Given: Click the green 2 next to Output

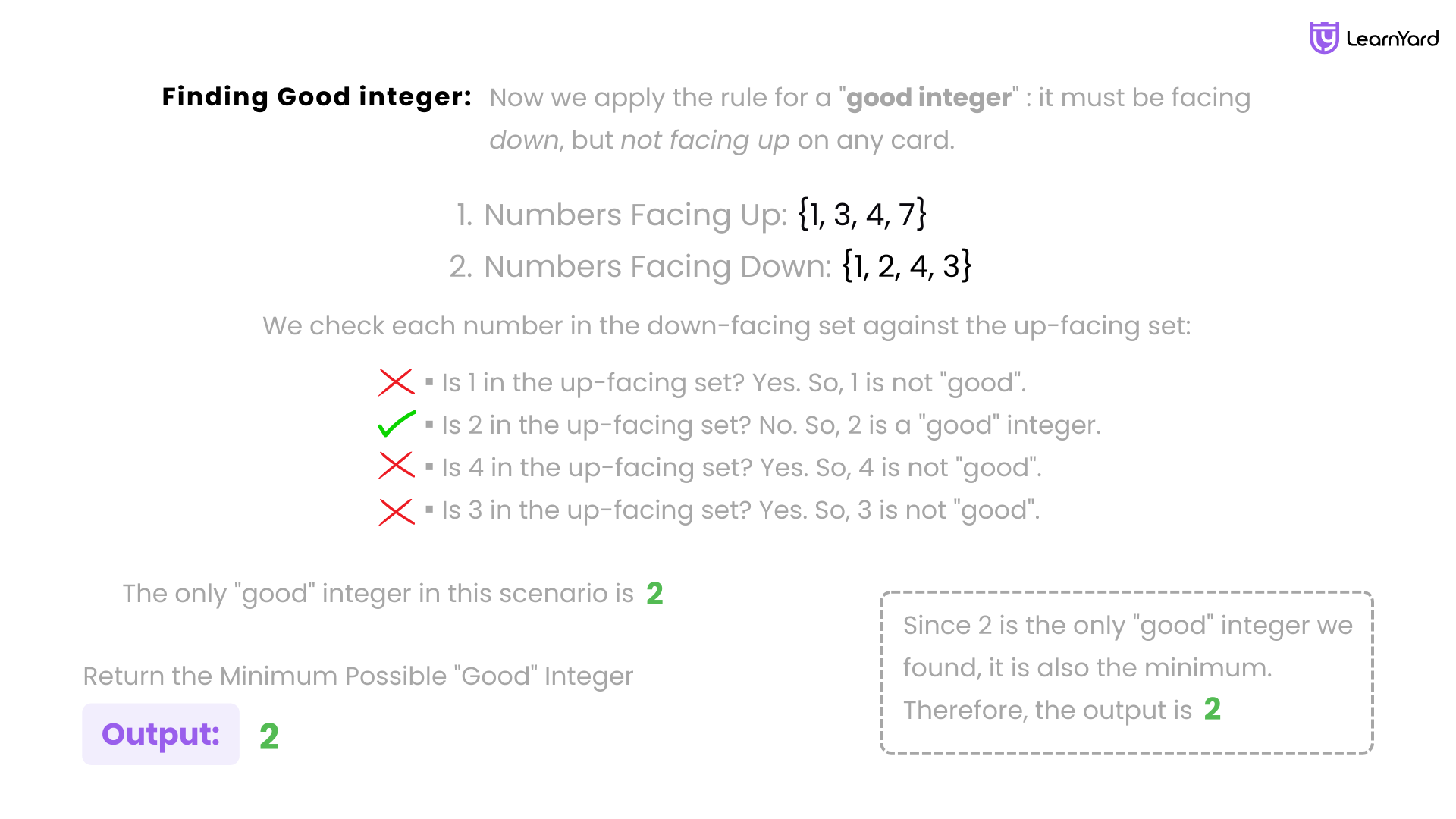Looking at the screenshot, I should click(x=269, y=736).
